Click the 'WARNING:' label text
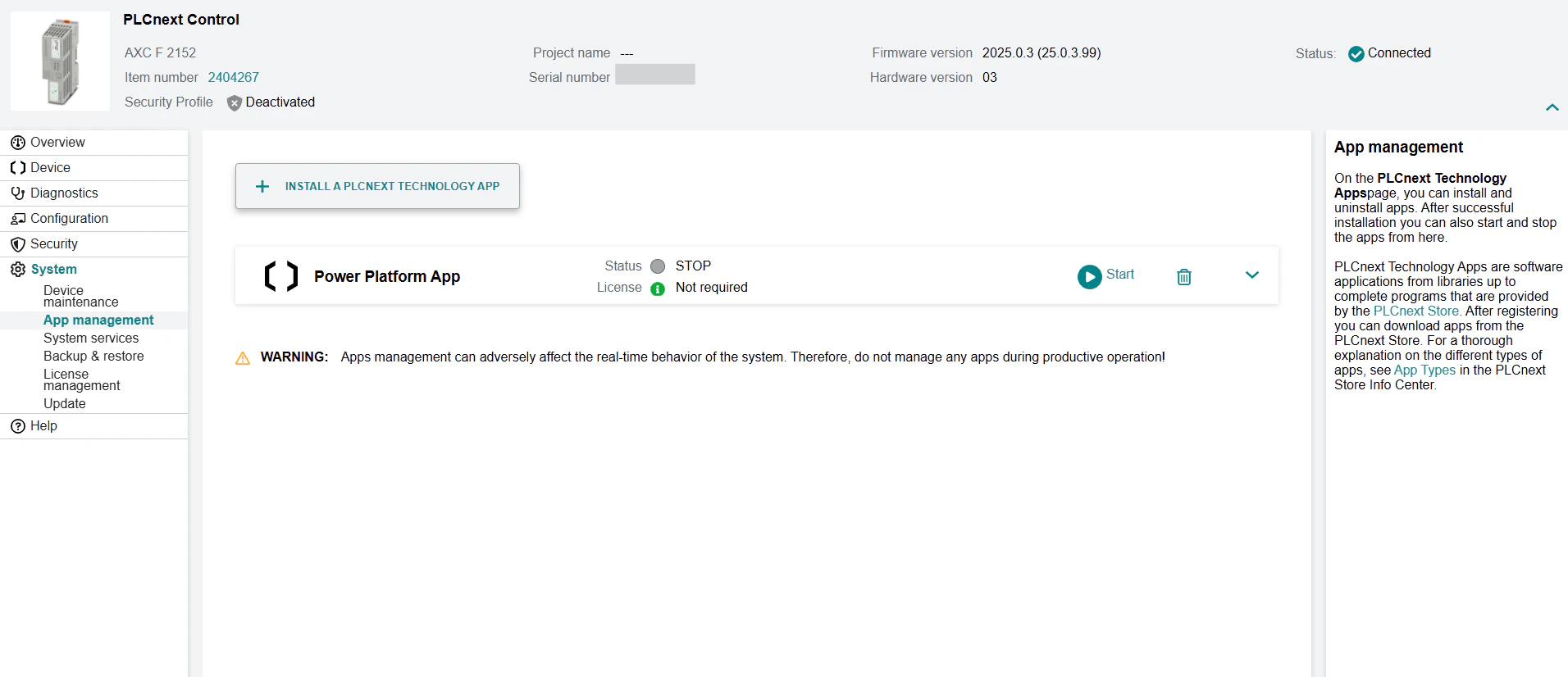 click(294, 357)
